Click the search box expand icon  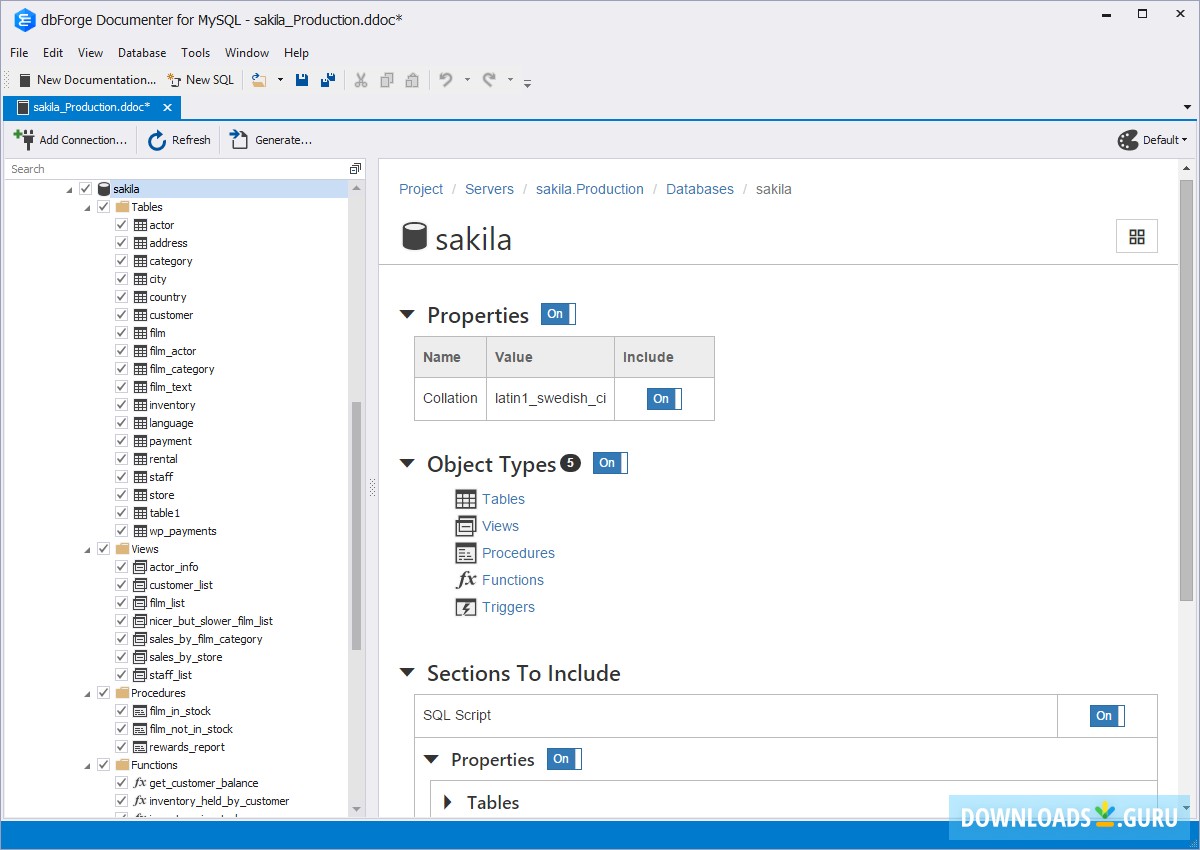[x=355, y=169]
